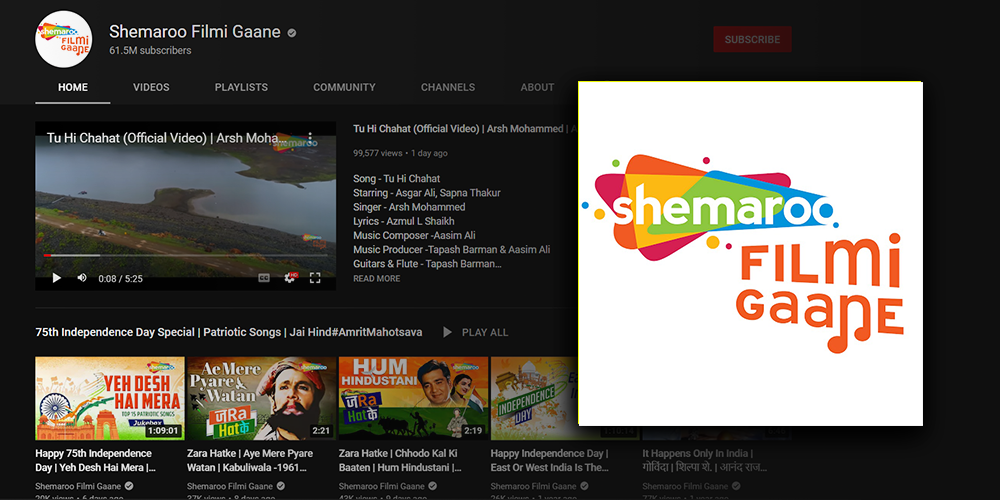The width and height of the screenshot is (1000, 500).
Task: Toggle closed captions in video player
Action: [264, 278]
